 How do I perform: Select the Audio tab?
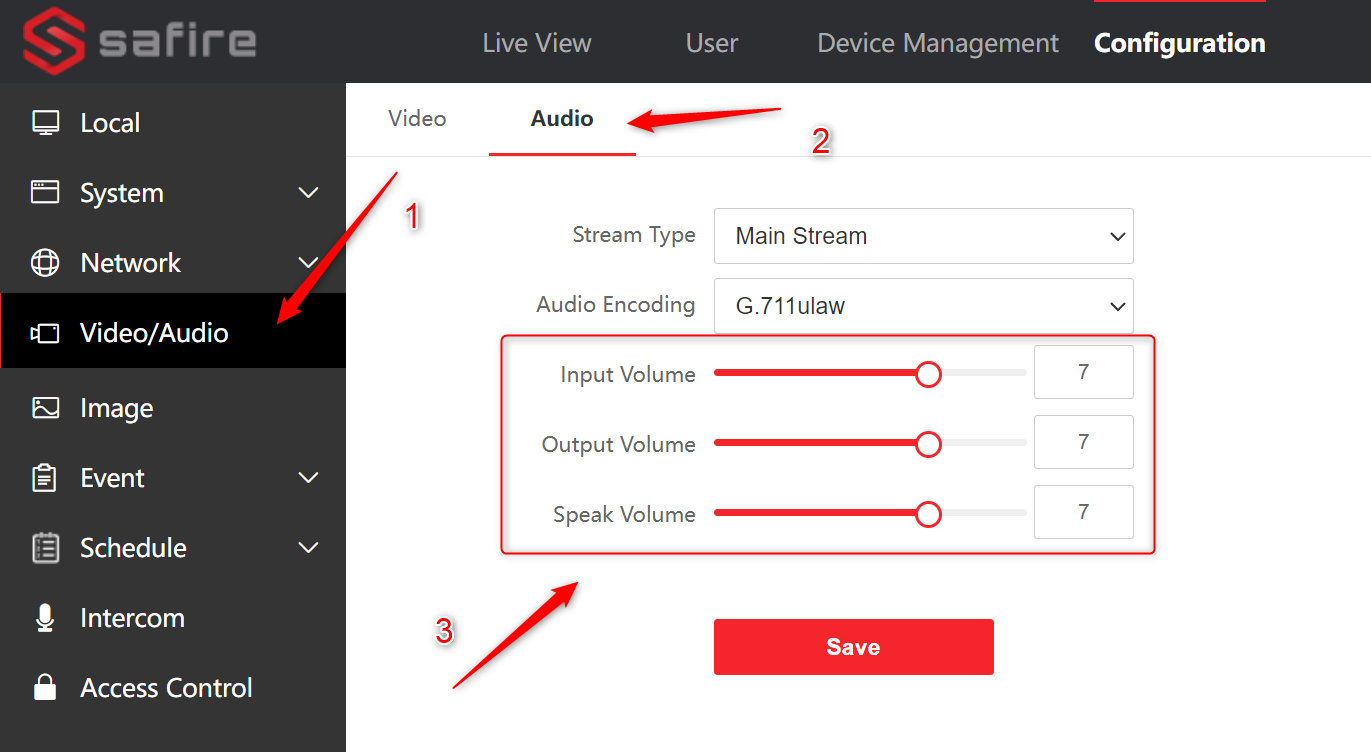pos(562,118)
